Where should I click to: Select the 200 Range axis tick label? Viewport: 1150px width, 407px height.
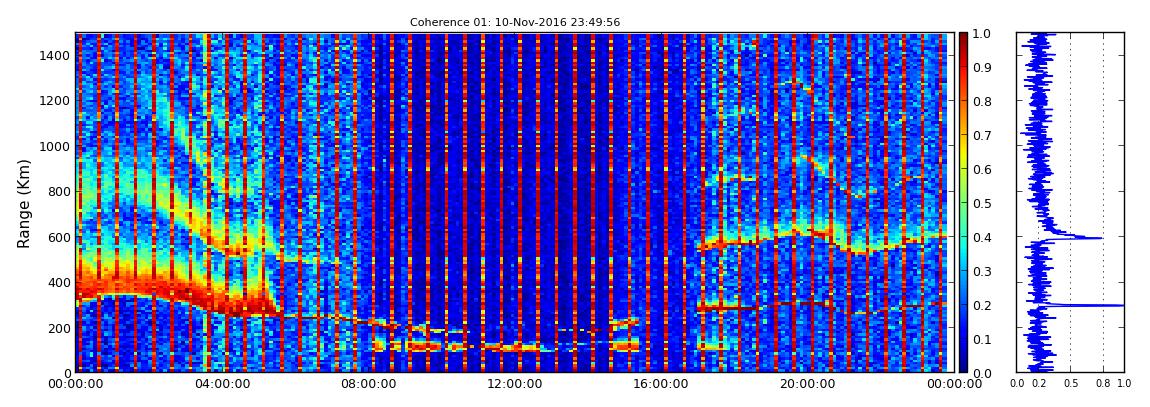coord(58,328)
